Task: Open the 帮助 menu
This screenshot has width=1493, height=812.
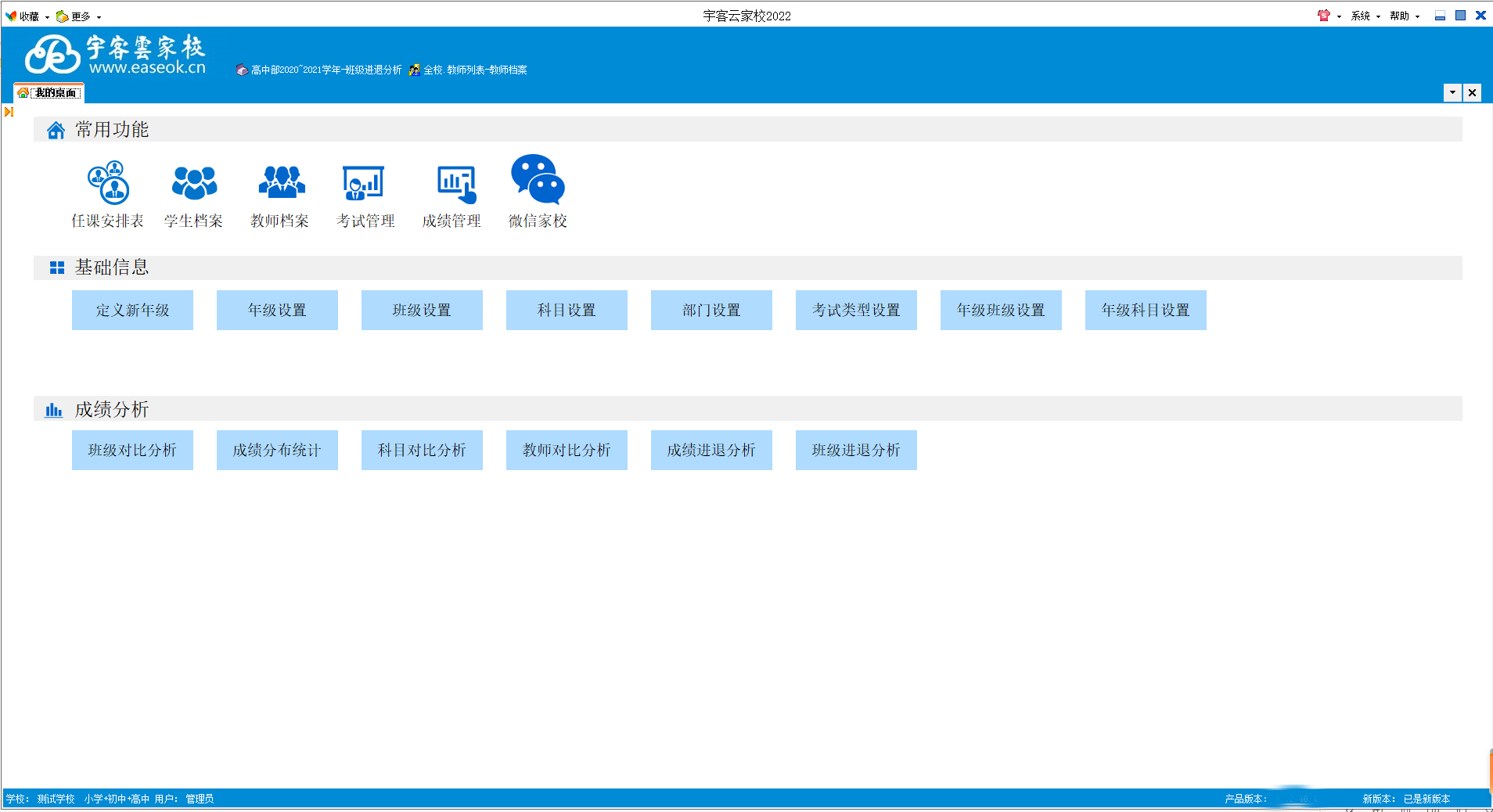Action: (x=1405, y=16)
